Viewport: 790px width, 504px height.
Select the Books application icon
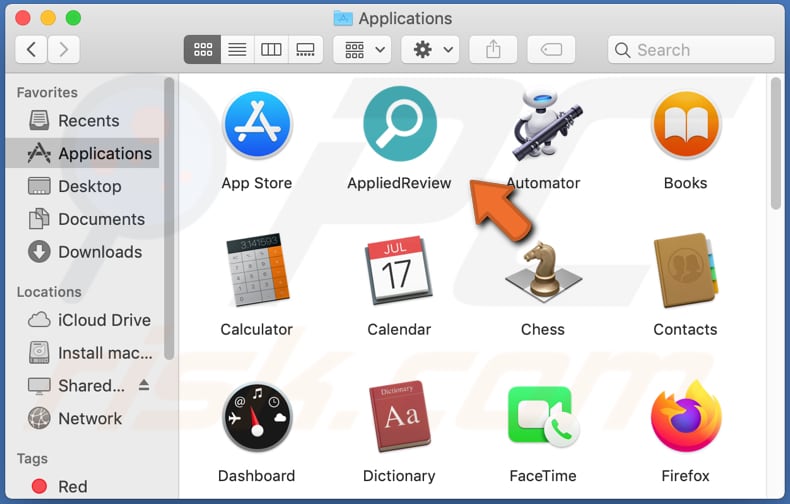click(686, 124)
